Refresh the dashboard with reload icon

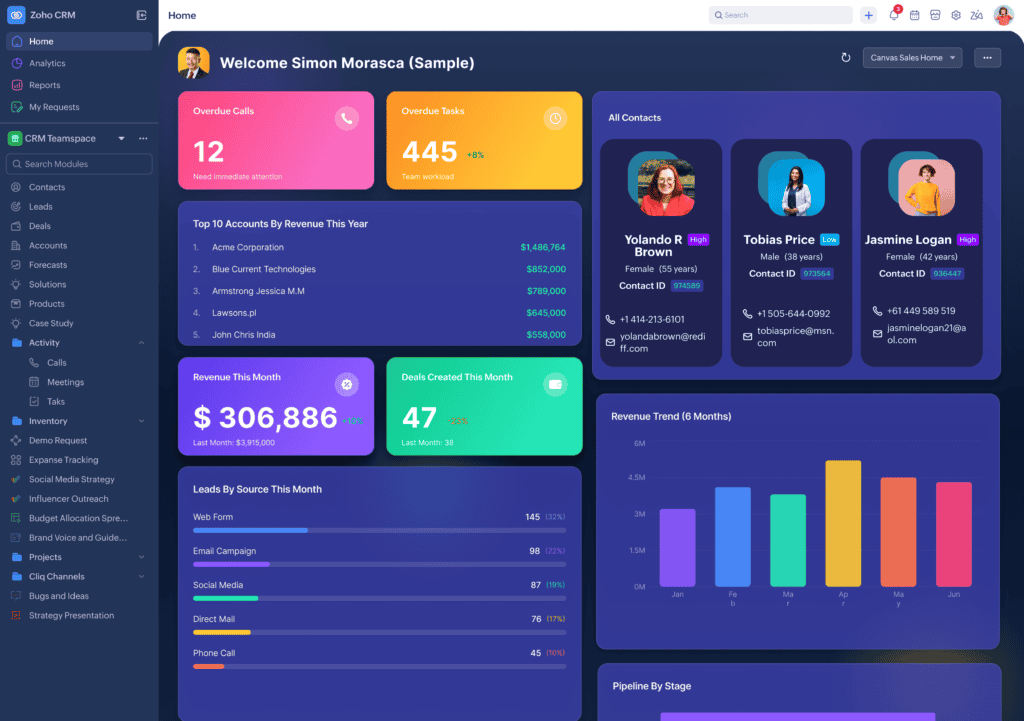[846, 58]
